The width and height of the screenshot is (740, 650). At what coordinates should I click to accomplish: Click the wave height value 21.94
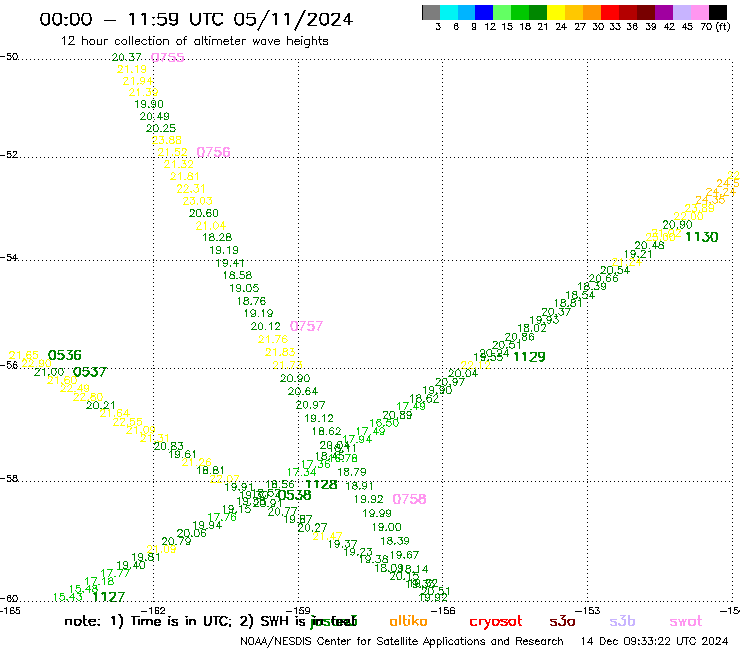(x=138, y=81)
